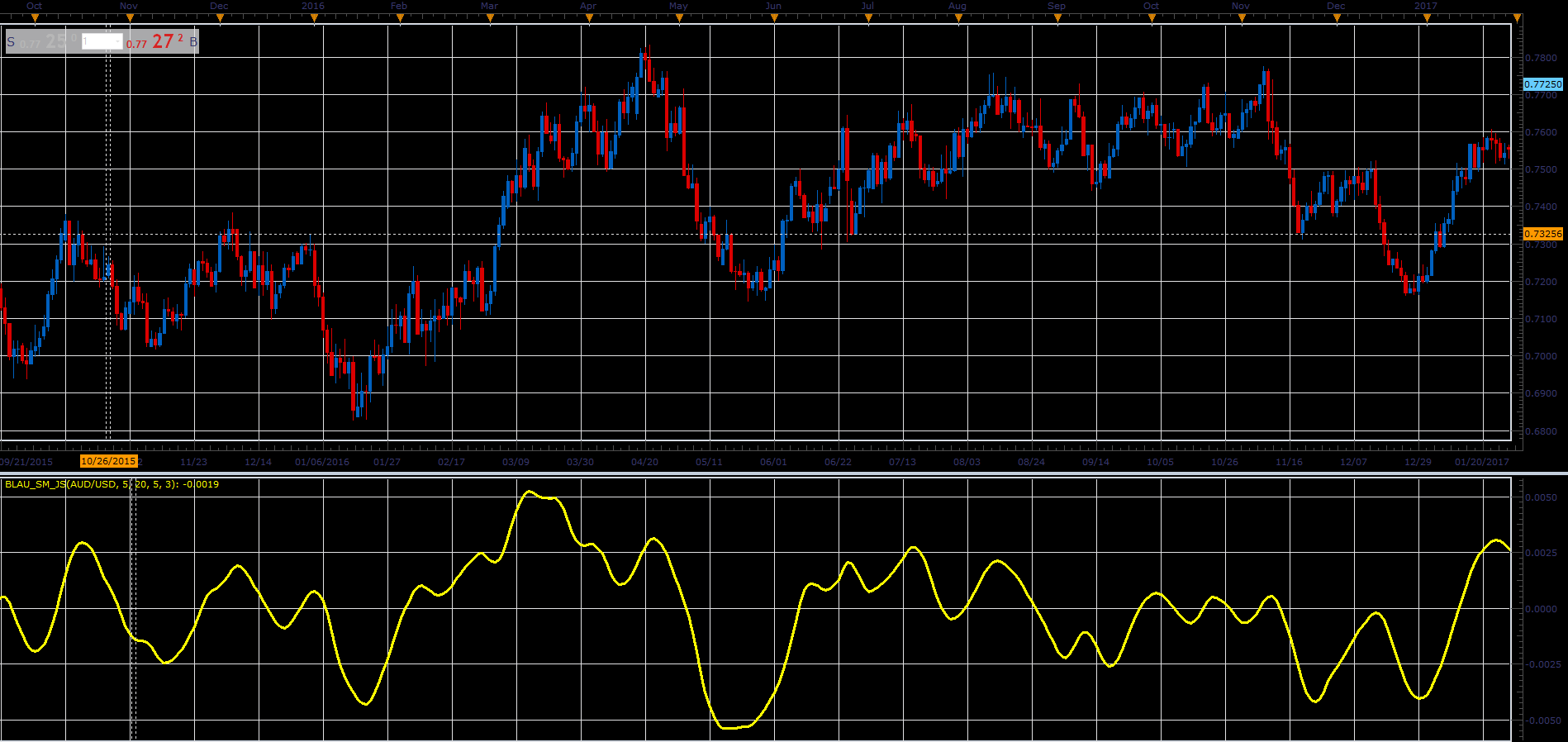Click the Jun orange triangle marker
Image resolution: width=1568 pixels, height=742 pixels.
[774, 18]
